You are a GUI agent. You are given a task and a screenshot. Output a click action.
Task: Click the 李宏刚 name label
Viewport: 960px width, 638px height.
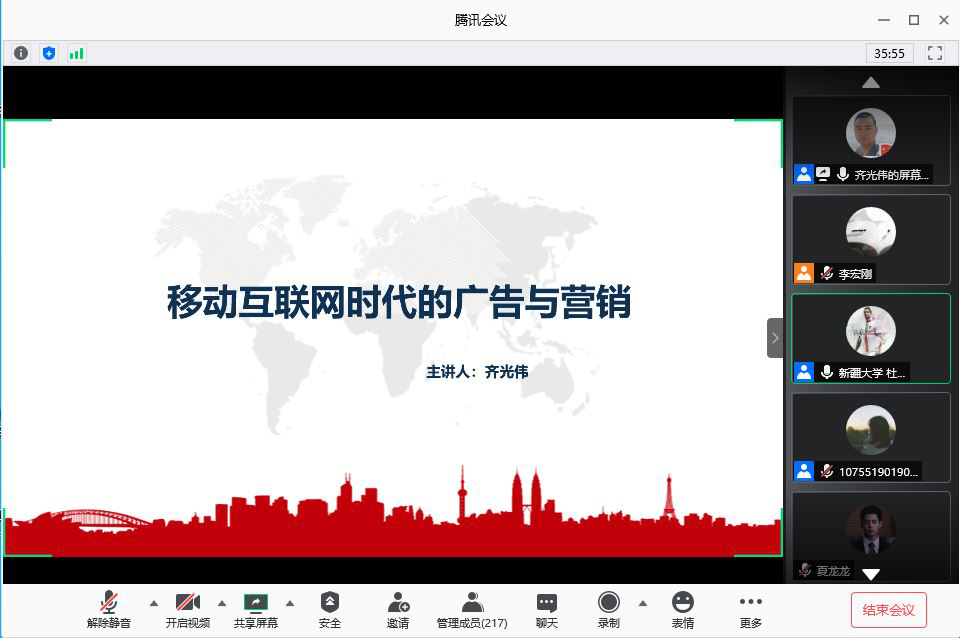[x=855, y=274]
